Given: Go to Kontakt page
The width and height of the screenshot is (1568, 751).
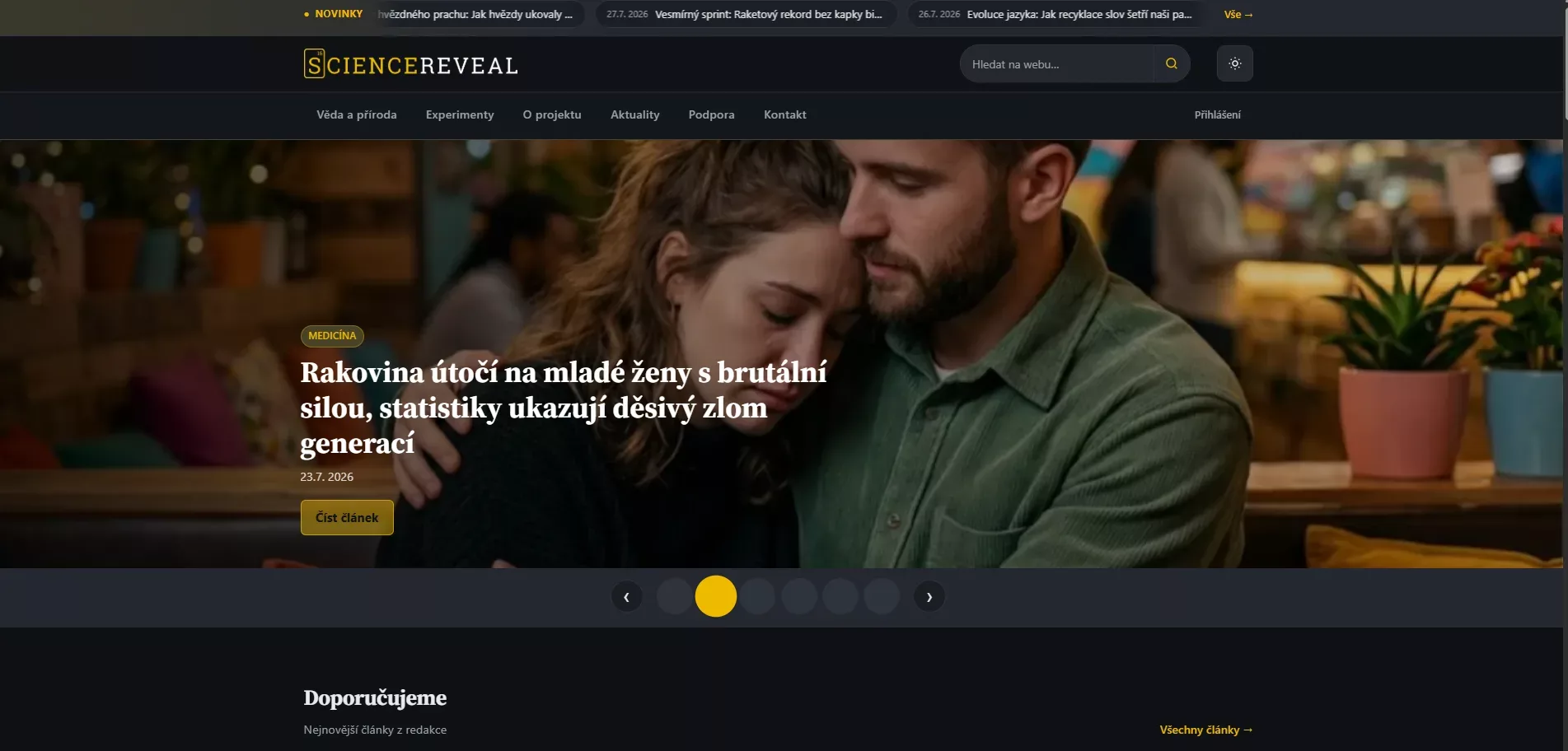Looking at the screenshot, I should tap(784, 114).
